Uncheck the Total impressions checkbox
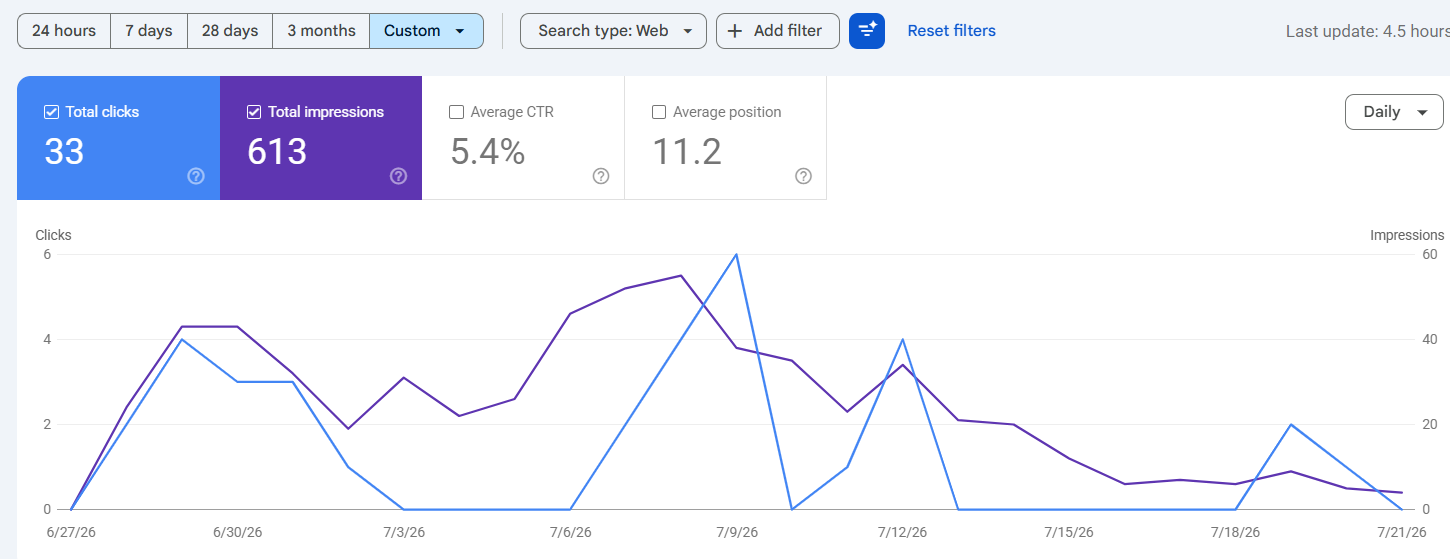1450x559 pixels. (x=254, y=112)
